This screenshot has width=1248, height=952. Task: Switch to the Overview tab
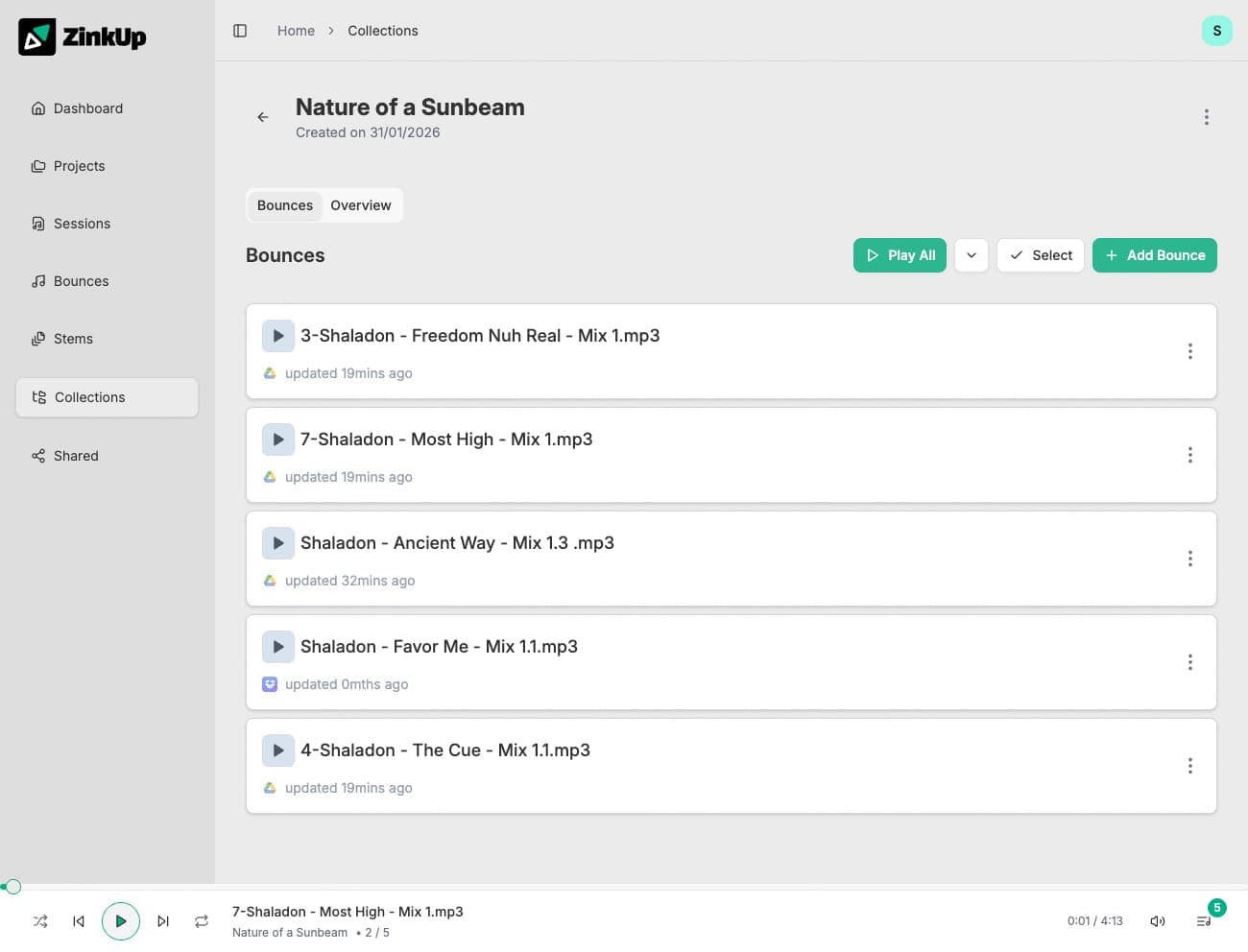(361, 204)
